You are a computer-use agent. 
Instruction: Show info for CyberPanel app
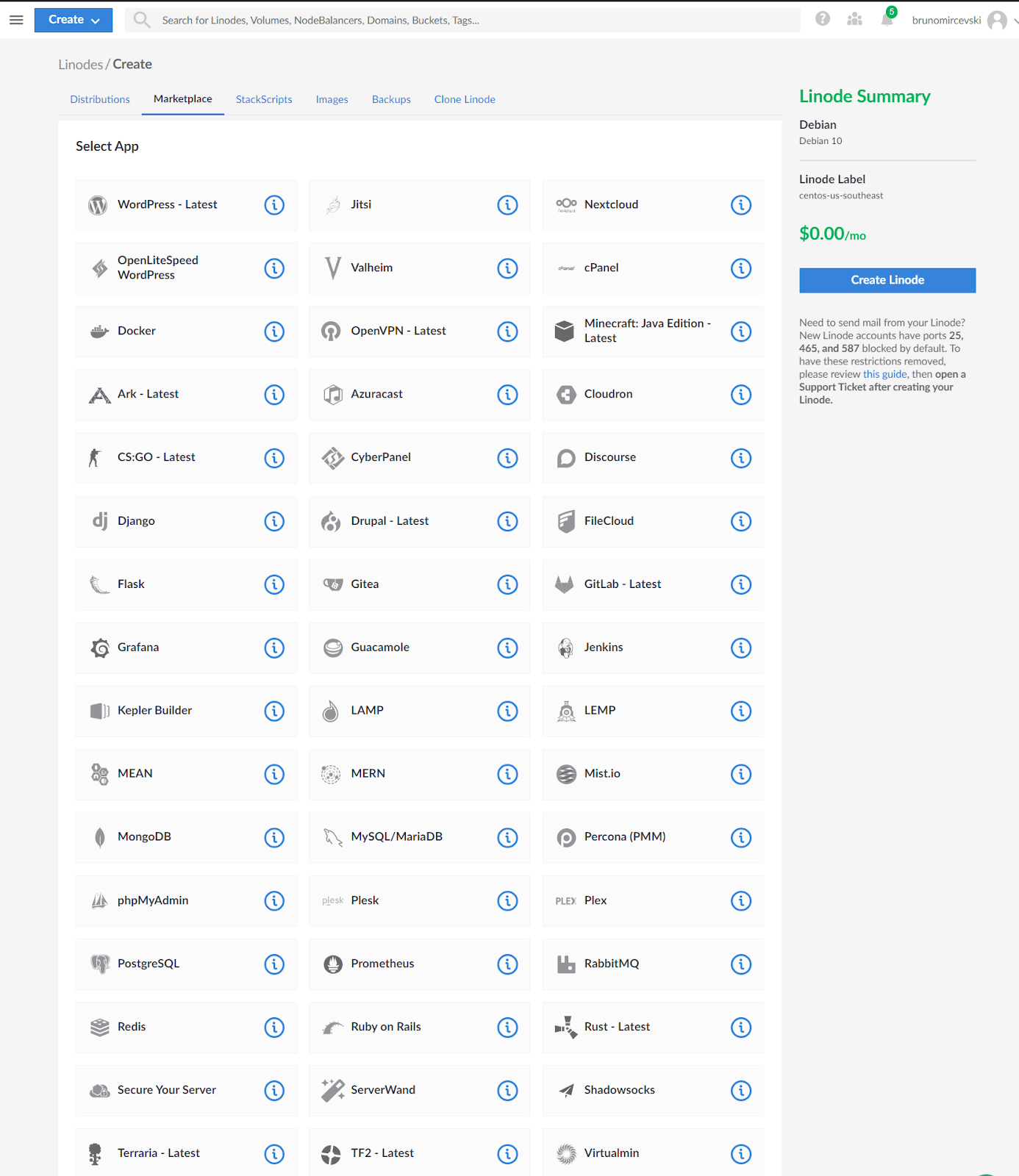pos(507,458)
